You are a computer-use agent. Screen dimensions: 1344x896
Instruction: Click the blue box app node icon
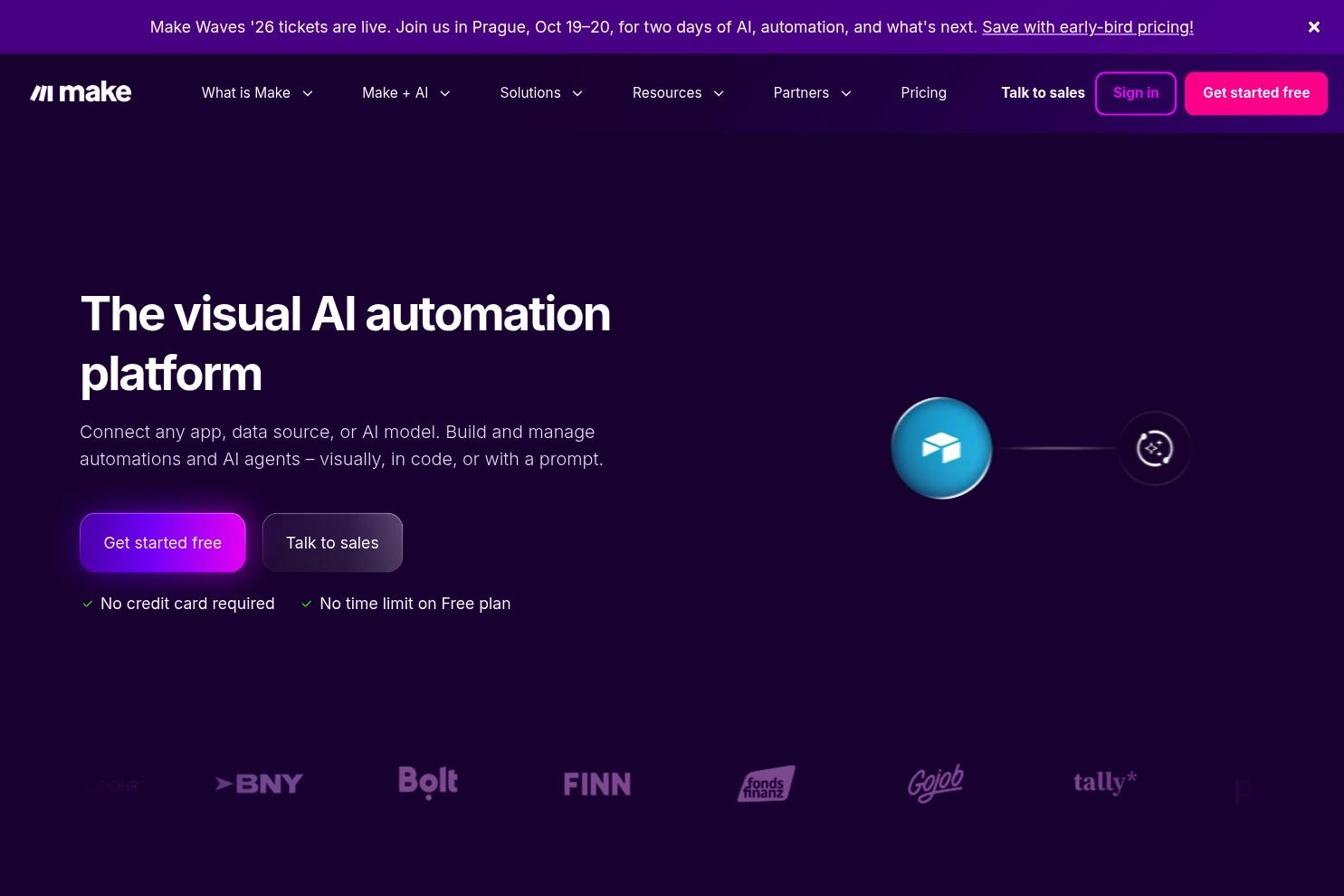coord(941,448)
